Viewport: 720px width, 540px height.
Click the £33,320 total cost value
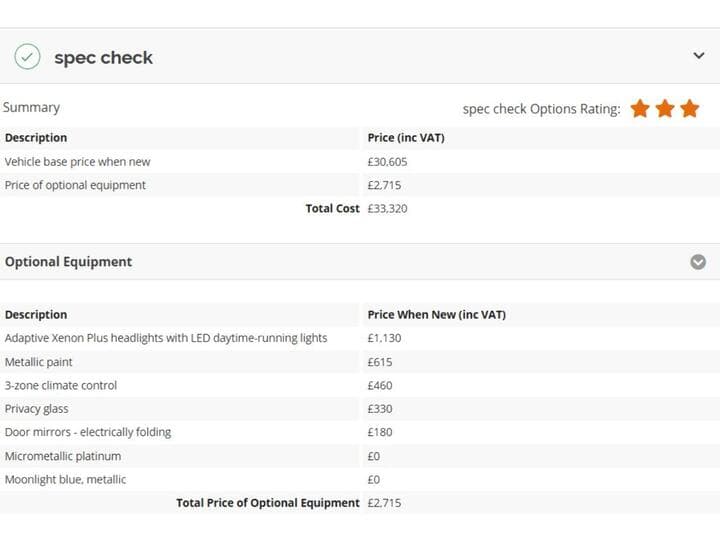pyautogui.click(x=387, y=208)
